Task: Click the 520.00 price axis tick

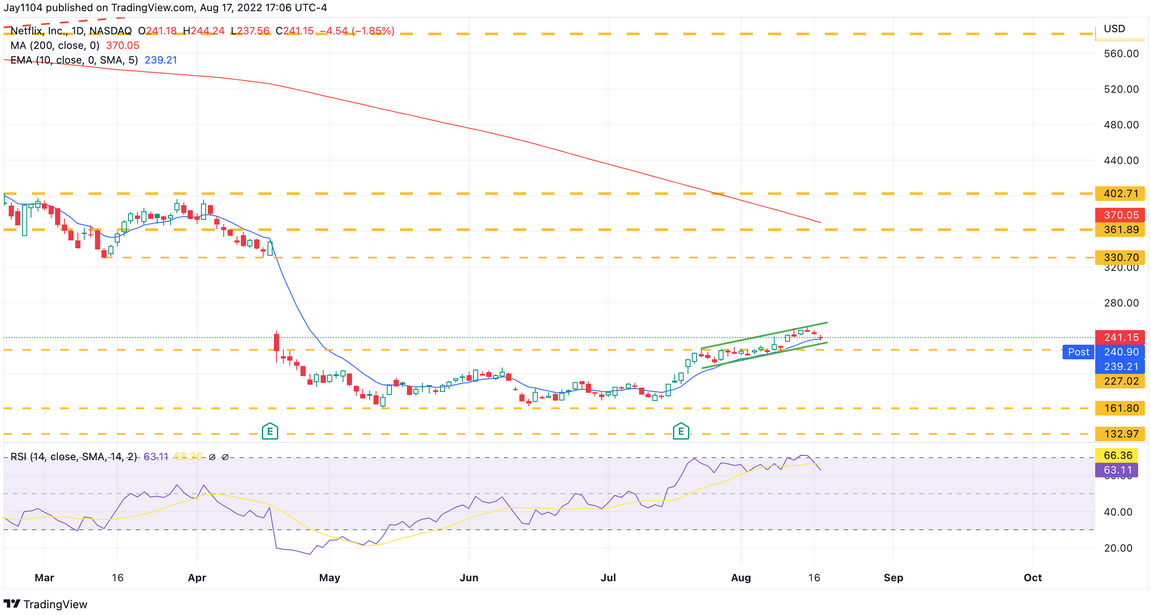Action: point(1120,89)
